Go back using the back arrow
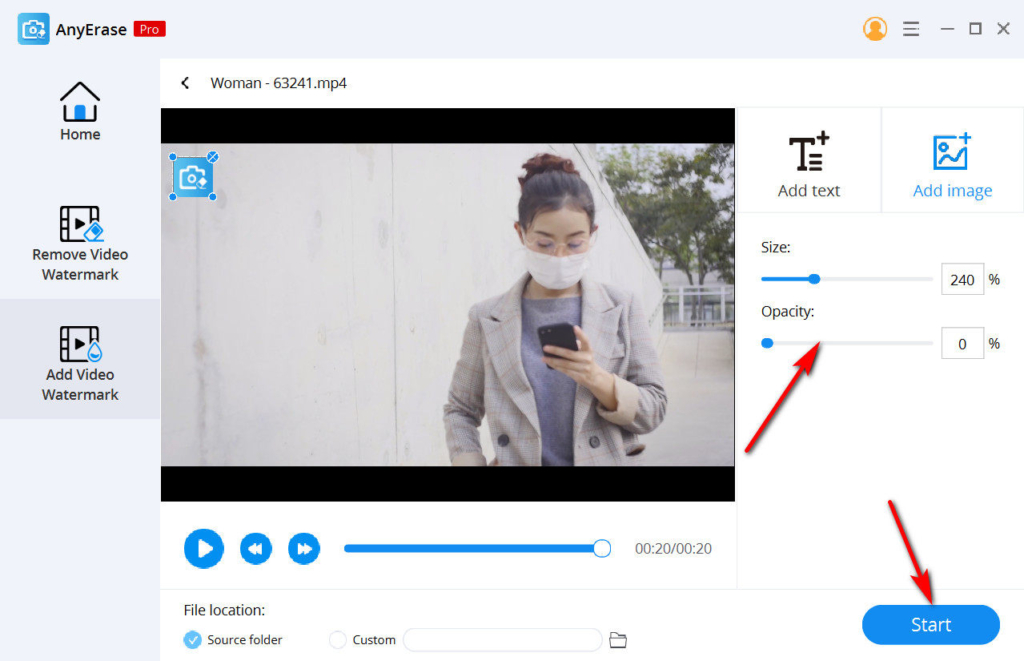The image size is (1024, 661). click(185, 83)
